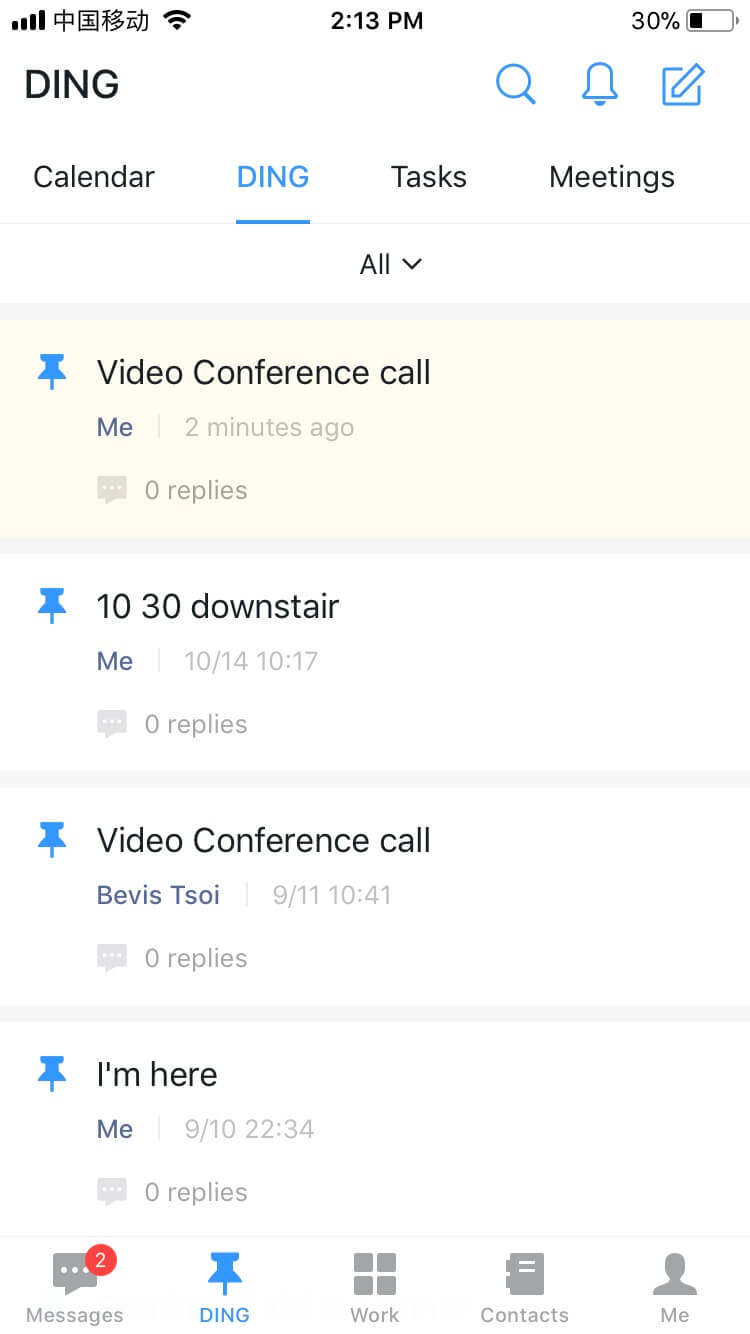Open replies bubble under 10 30 downstair

(112, 724)
